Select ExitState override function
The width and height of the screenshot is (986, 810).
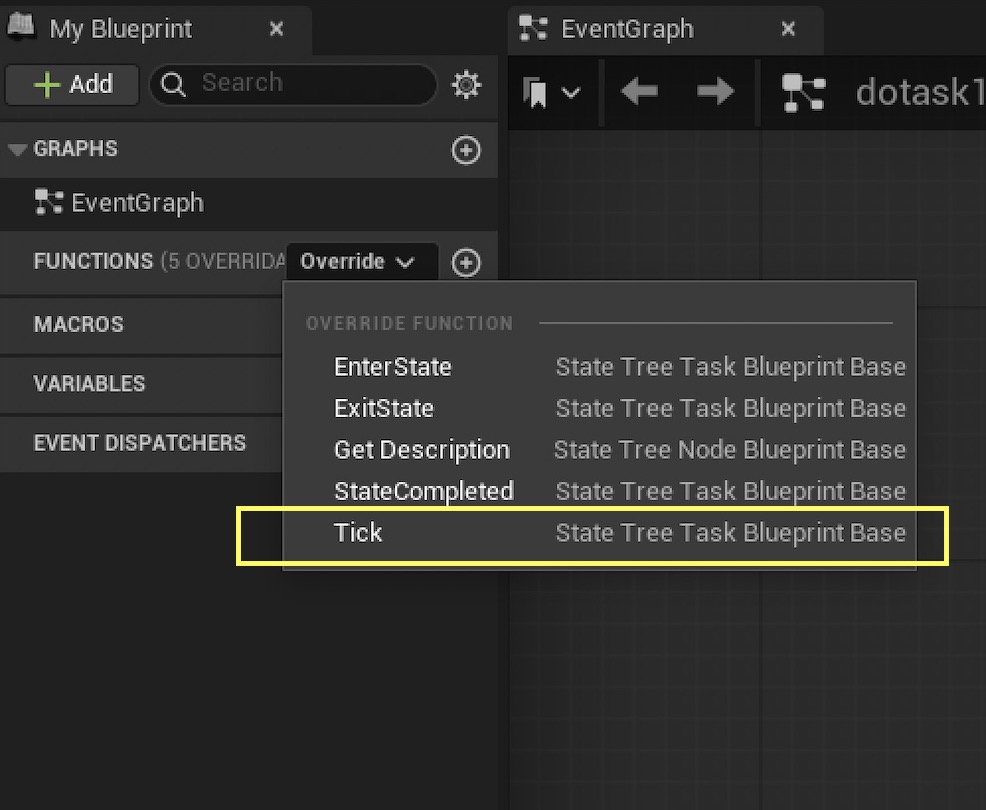click(383, 408)
